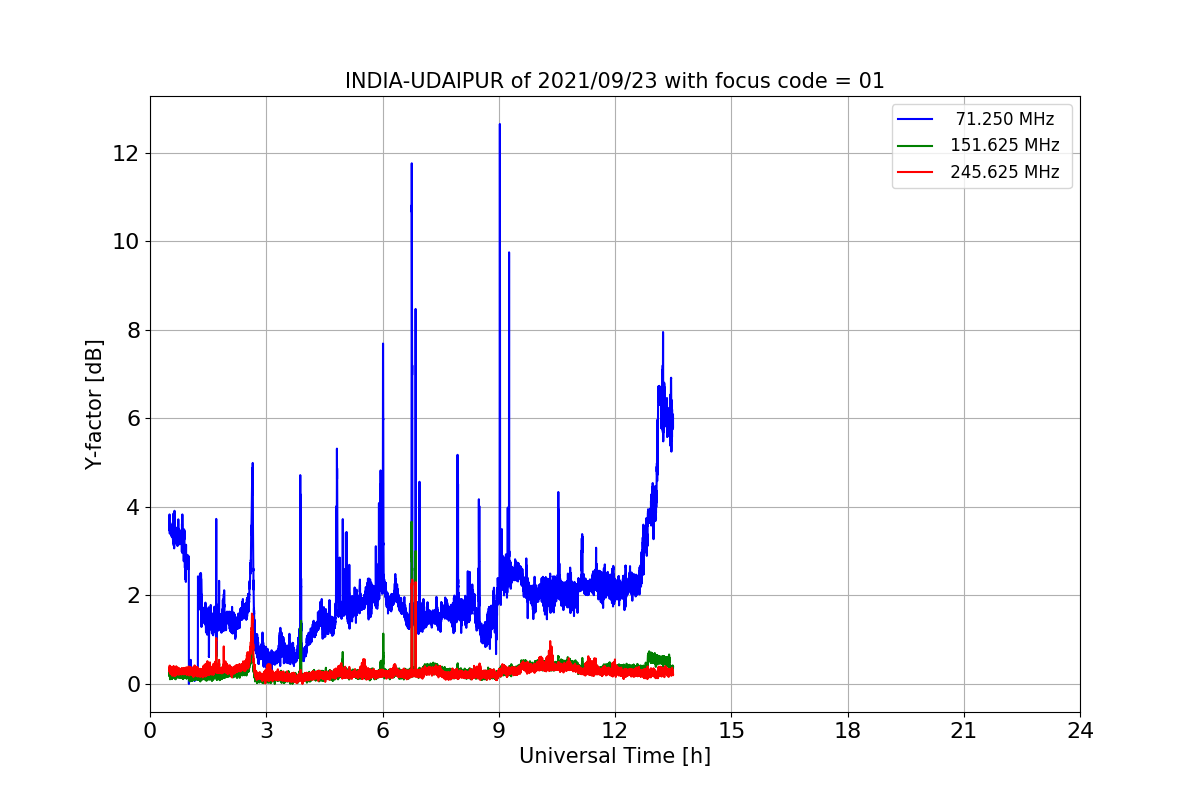Select the "245.625 MHz" legend label
Image resolution: width=1200 pixels, height=800 pixels.
click(x=1005, y=172)
